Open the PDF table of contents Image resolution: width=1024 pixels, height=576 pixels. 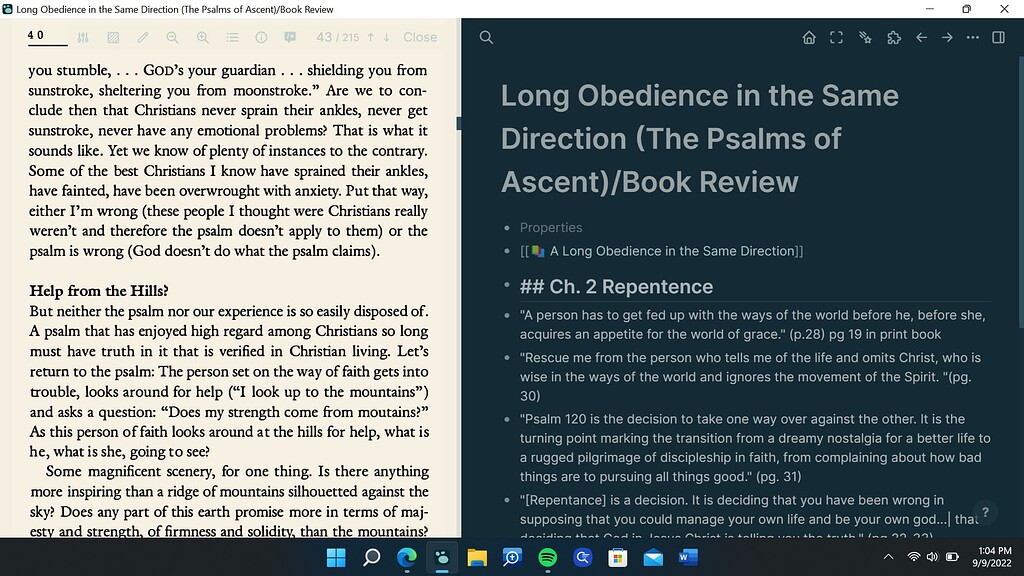231,37
